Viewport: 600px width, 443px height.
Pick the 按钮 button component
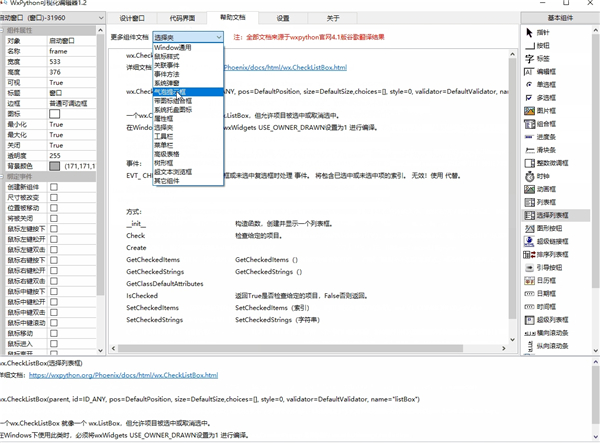[538, 46]
